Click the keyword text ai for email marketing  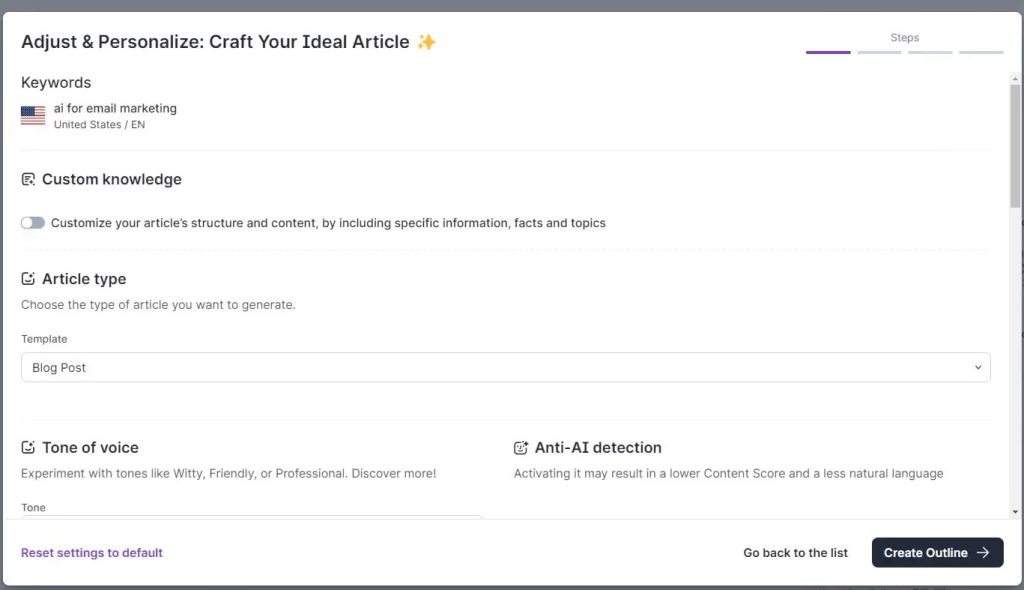(x=115, y=108)
